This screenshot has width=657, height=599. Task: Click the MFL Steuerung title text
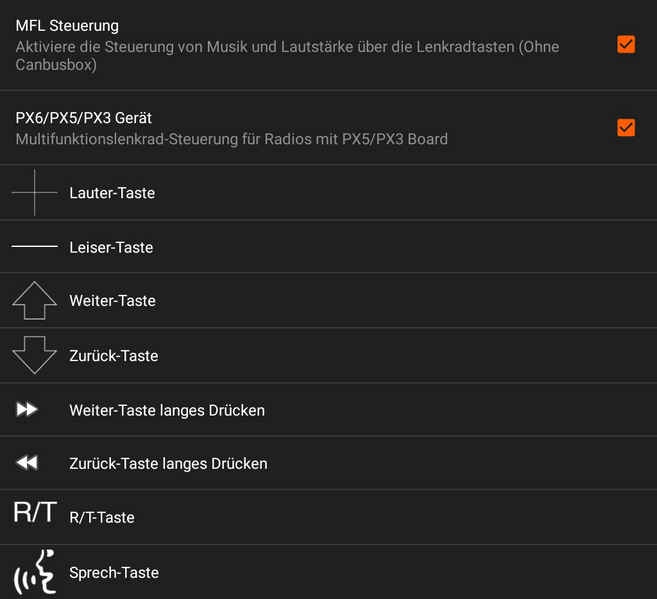[67, 26]
